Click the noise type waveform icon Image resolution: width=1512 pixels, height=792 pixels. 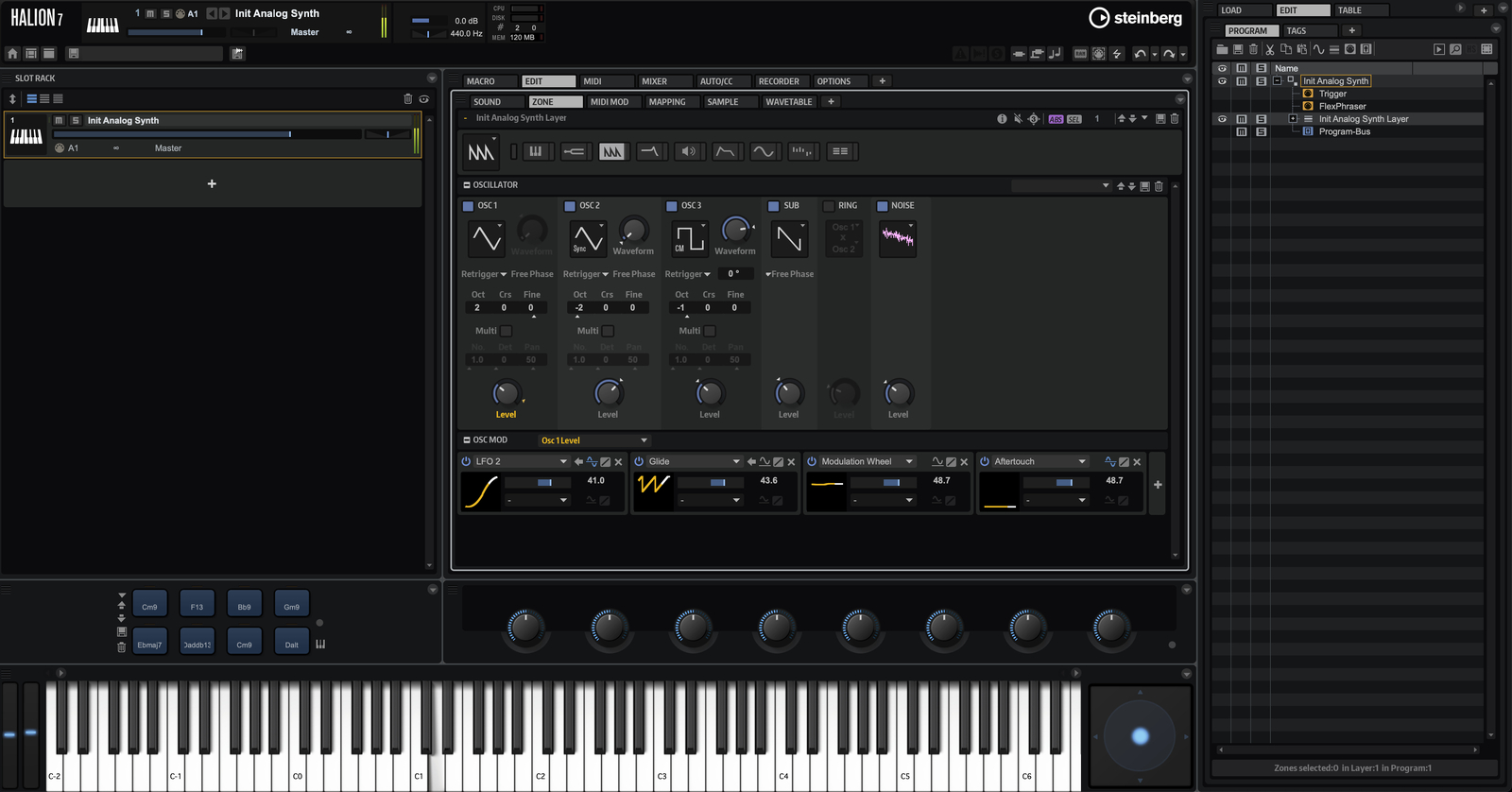[897, 238]
